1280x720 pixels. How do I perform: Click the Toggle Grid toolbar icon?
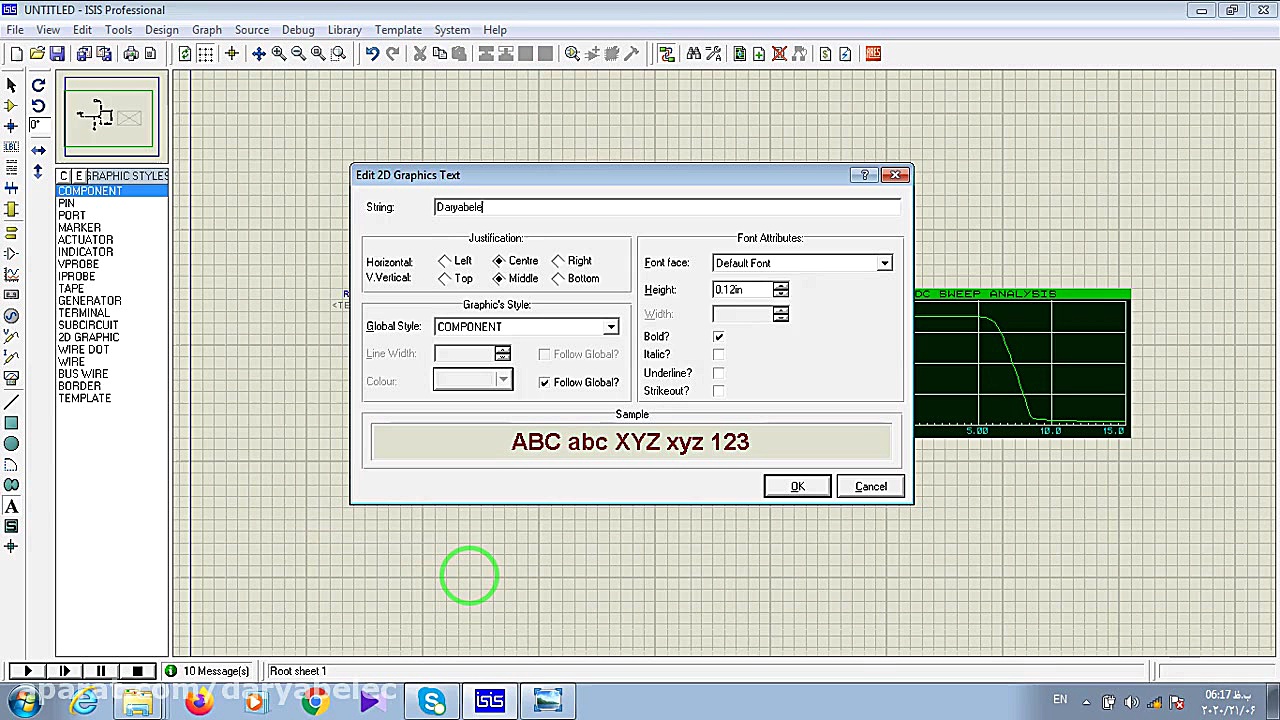(x=205, y=54)
